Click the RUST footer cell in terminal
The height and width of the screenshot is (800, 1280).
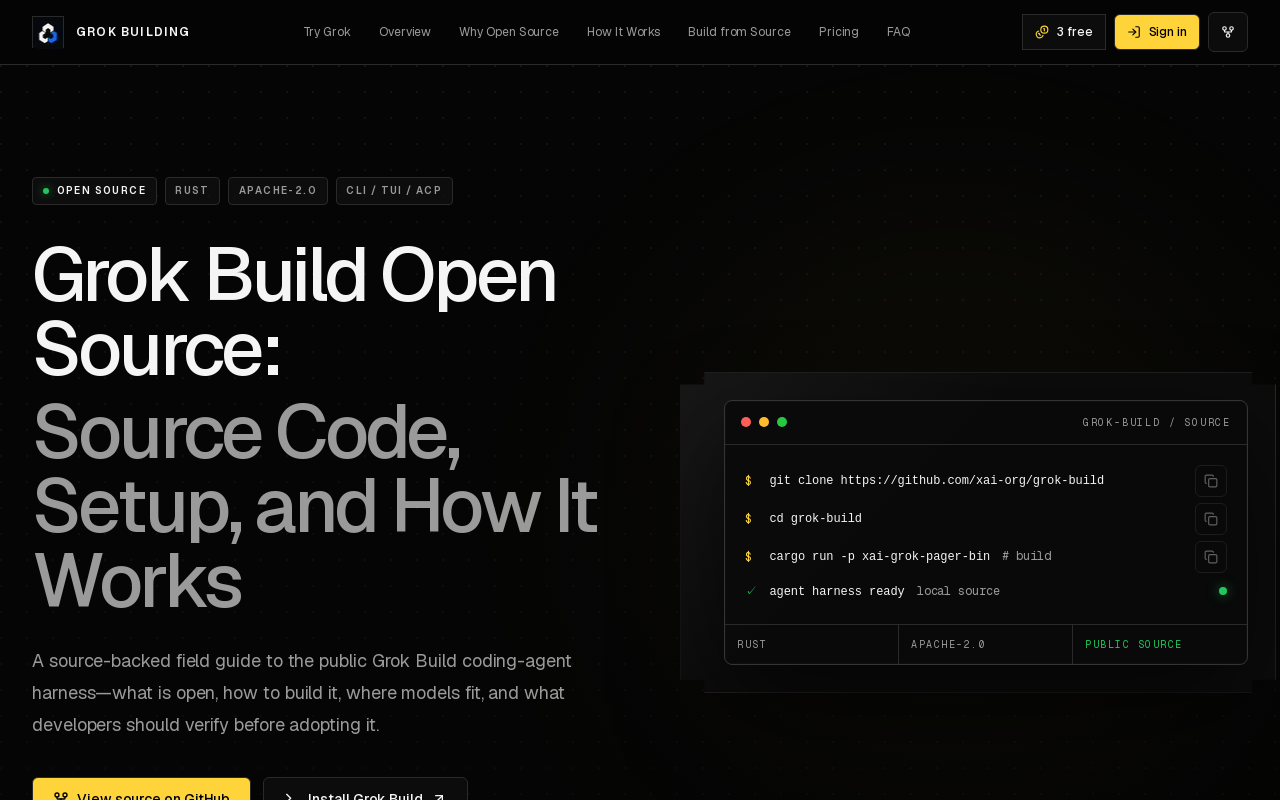[812, 645]
